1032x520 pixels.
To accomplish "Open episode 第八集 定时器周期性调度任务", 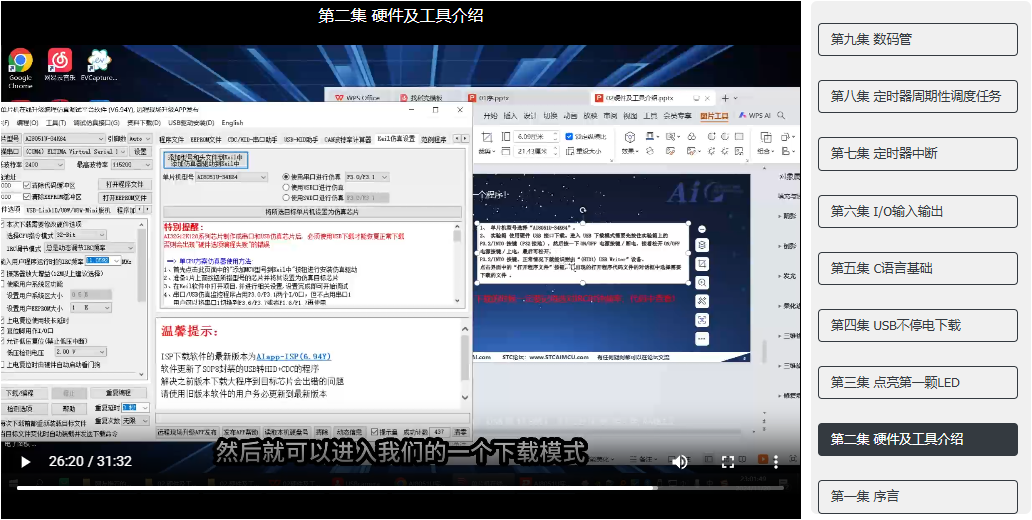I will [x=917, y=97].
